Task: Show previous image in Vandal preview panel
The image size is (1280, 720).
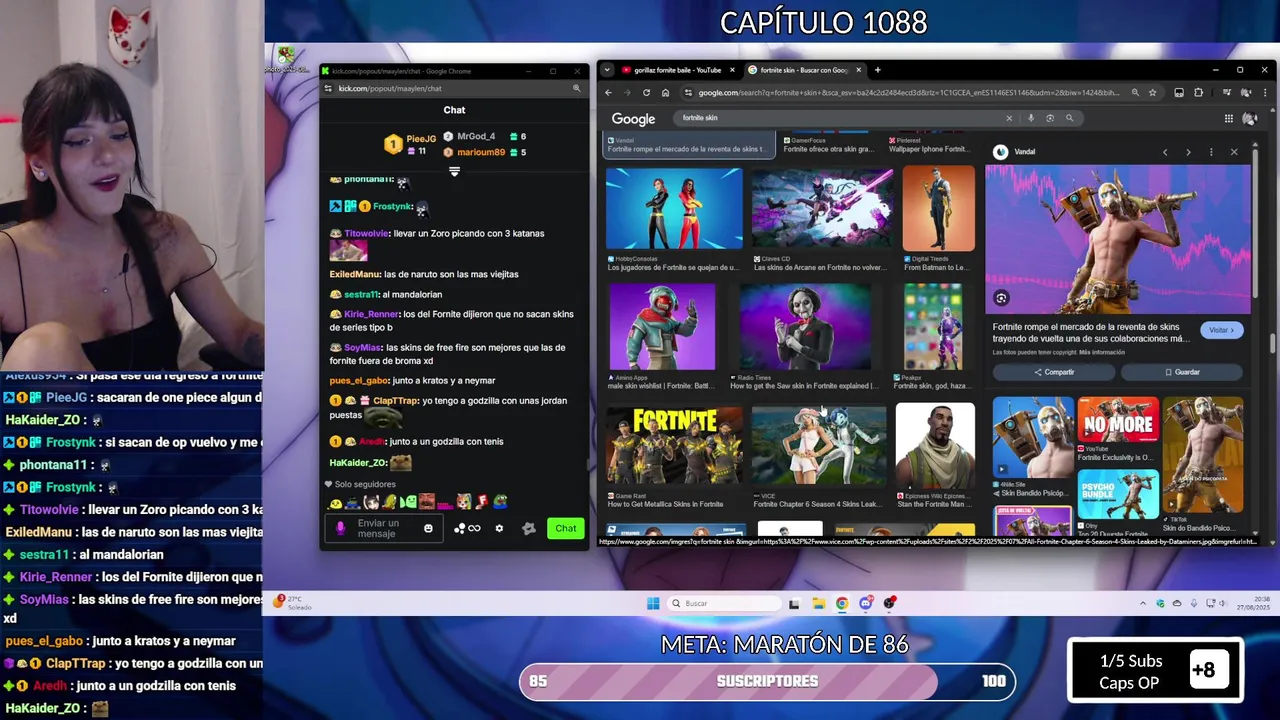Action: 1165,152
